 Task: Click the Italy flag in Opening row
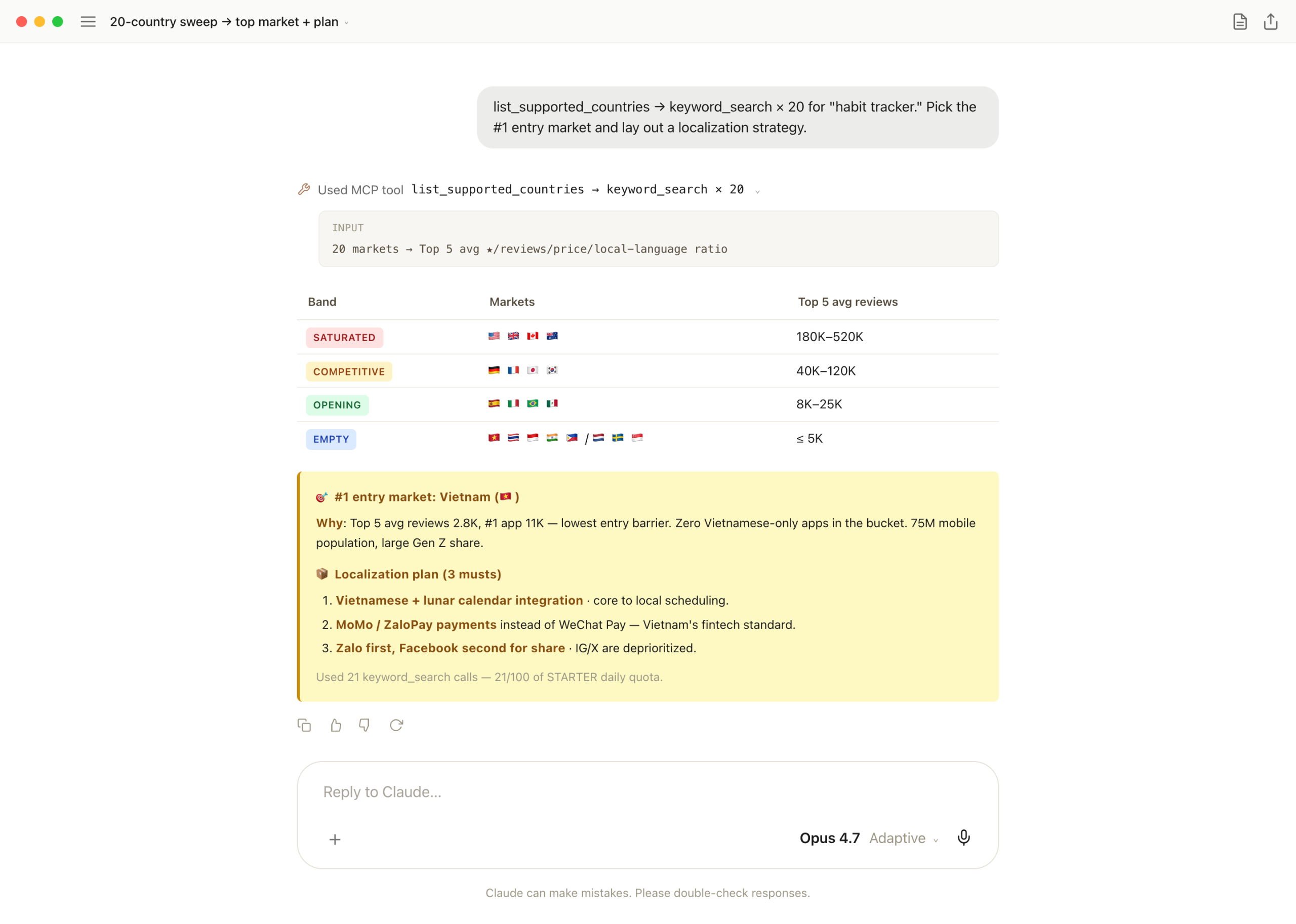click(x=513, y=403)
